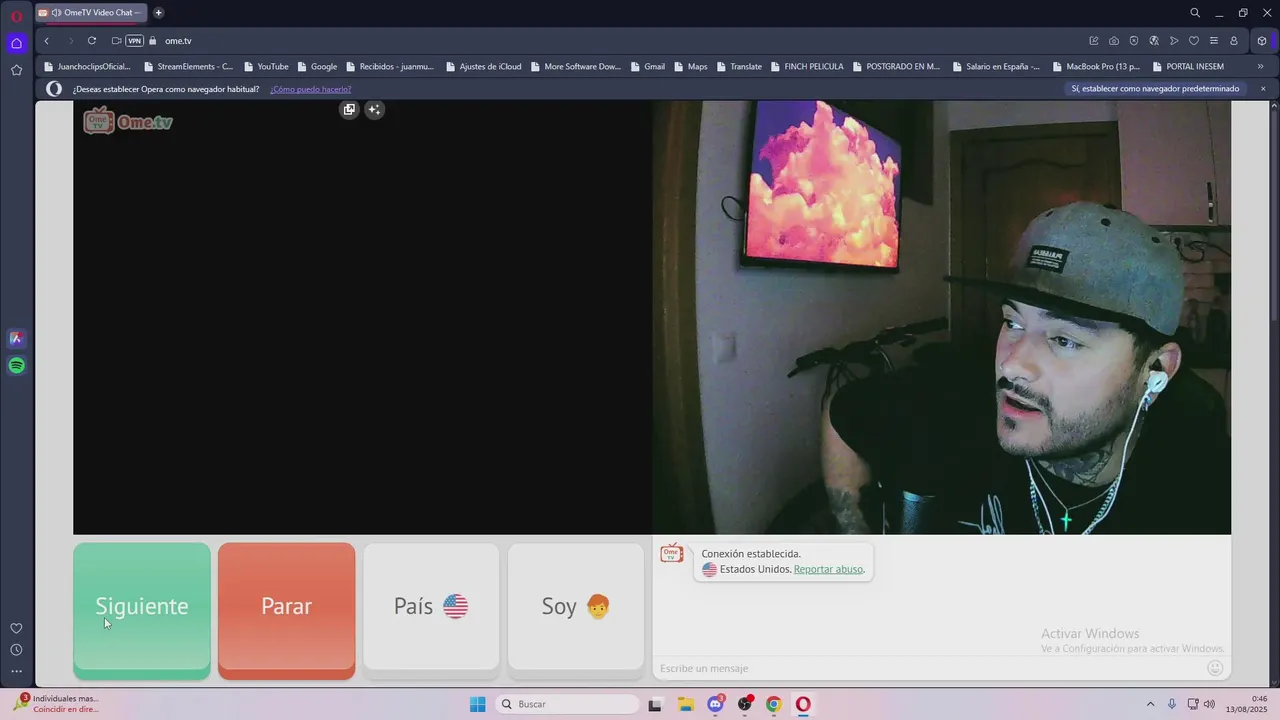The height and width of the screenshot is (720, 1280).
Task: Open Discord from the taskbar
Action: tap(715, 704)
